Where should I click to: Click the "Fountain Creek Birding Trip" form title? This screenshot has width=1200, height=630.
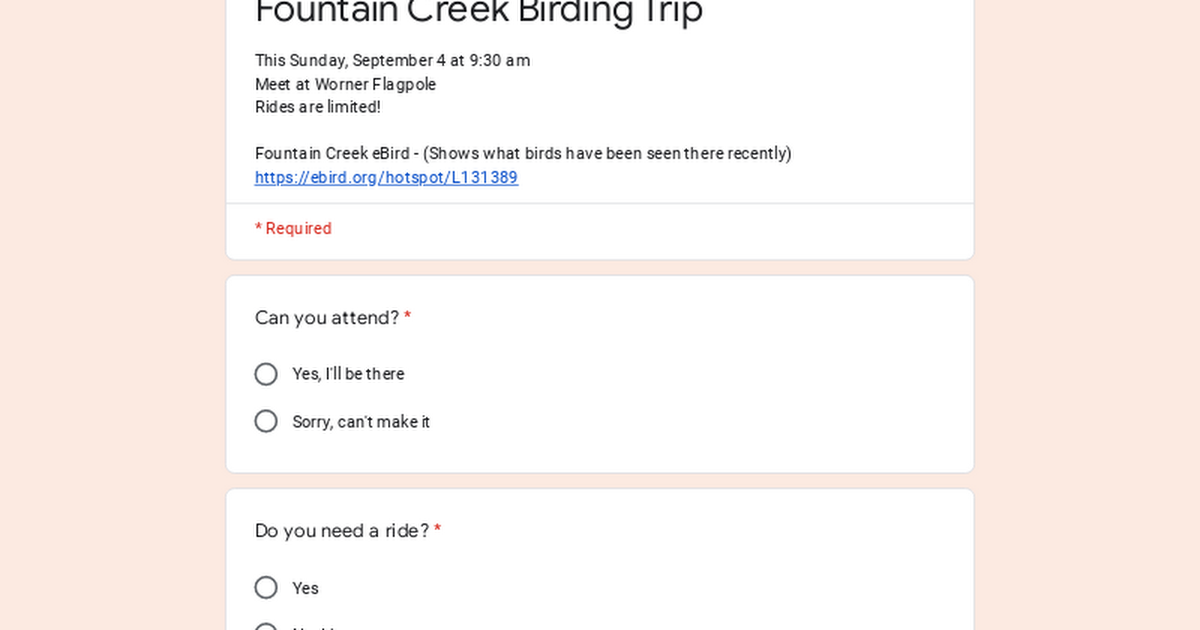click(479, 12)
